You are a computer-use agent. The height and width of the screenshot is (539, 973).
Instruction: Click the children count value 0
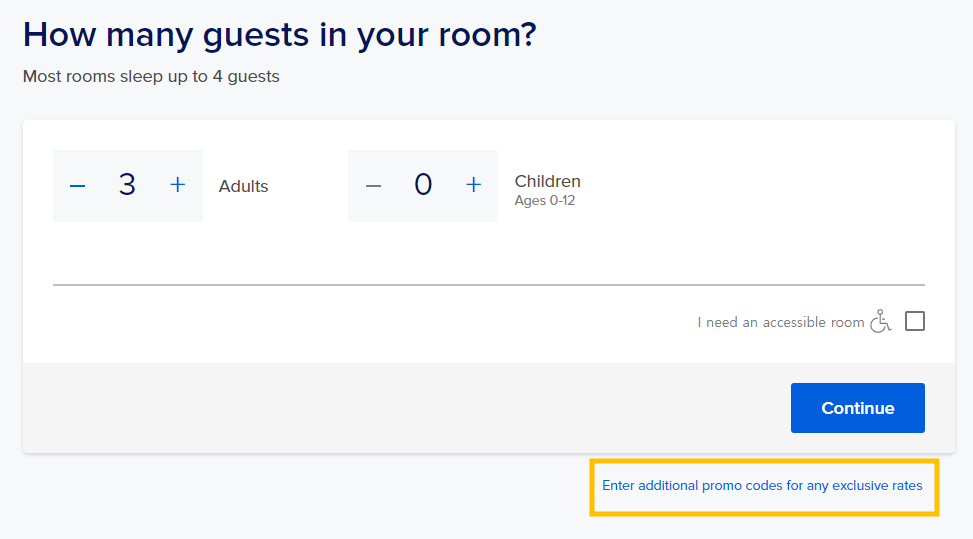coord(423,185)
